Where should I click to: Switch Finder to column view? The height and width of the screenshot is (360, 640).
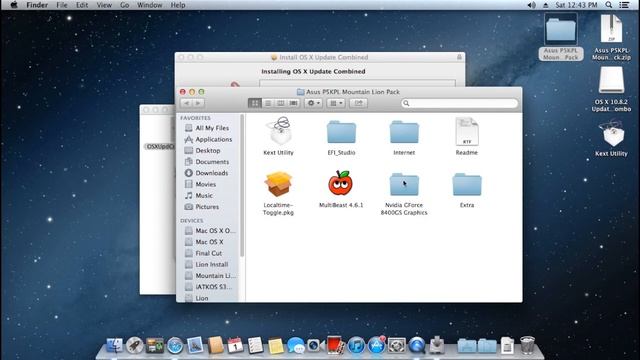pyautogui.click(x=280, y=103)
